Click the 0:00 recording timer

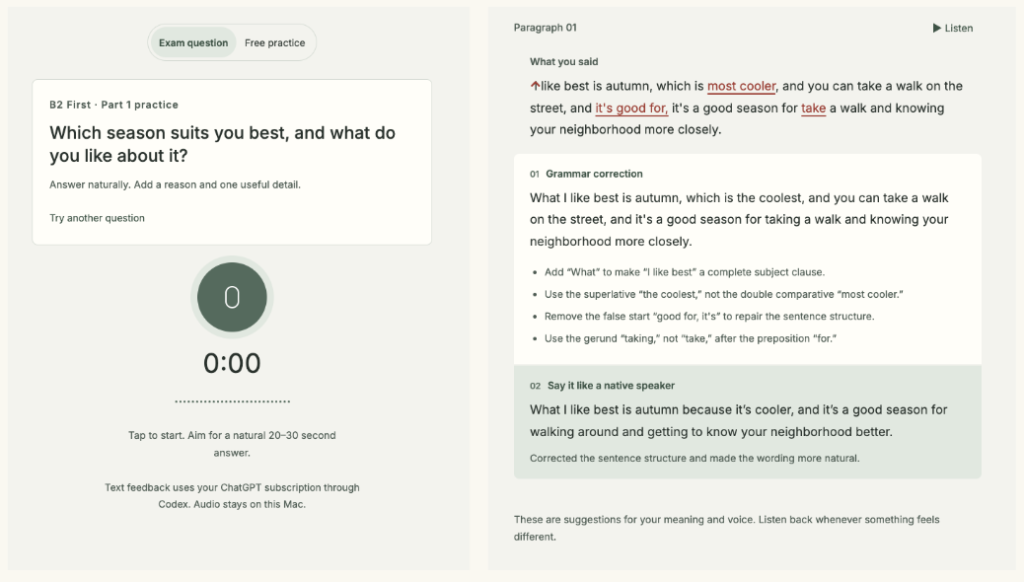coord(232,363)
